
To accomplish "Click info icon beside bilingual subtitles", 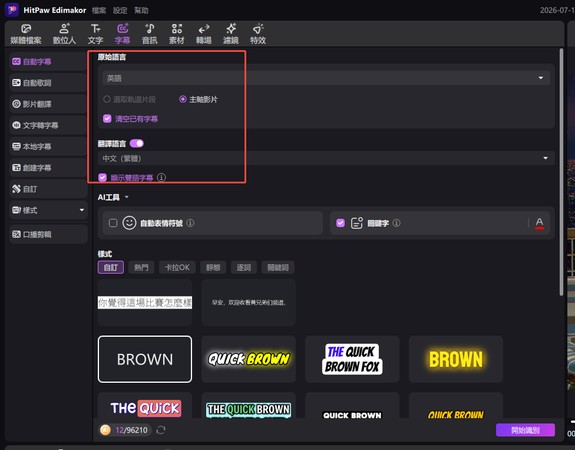I will pos(161,178).
